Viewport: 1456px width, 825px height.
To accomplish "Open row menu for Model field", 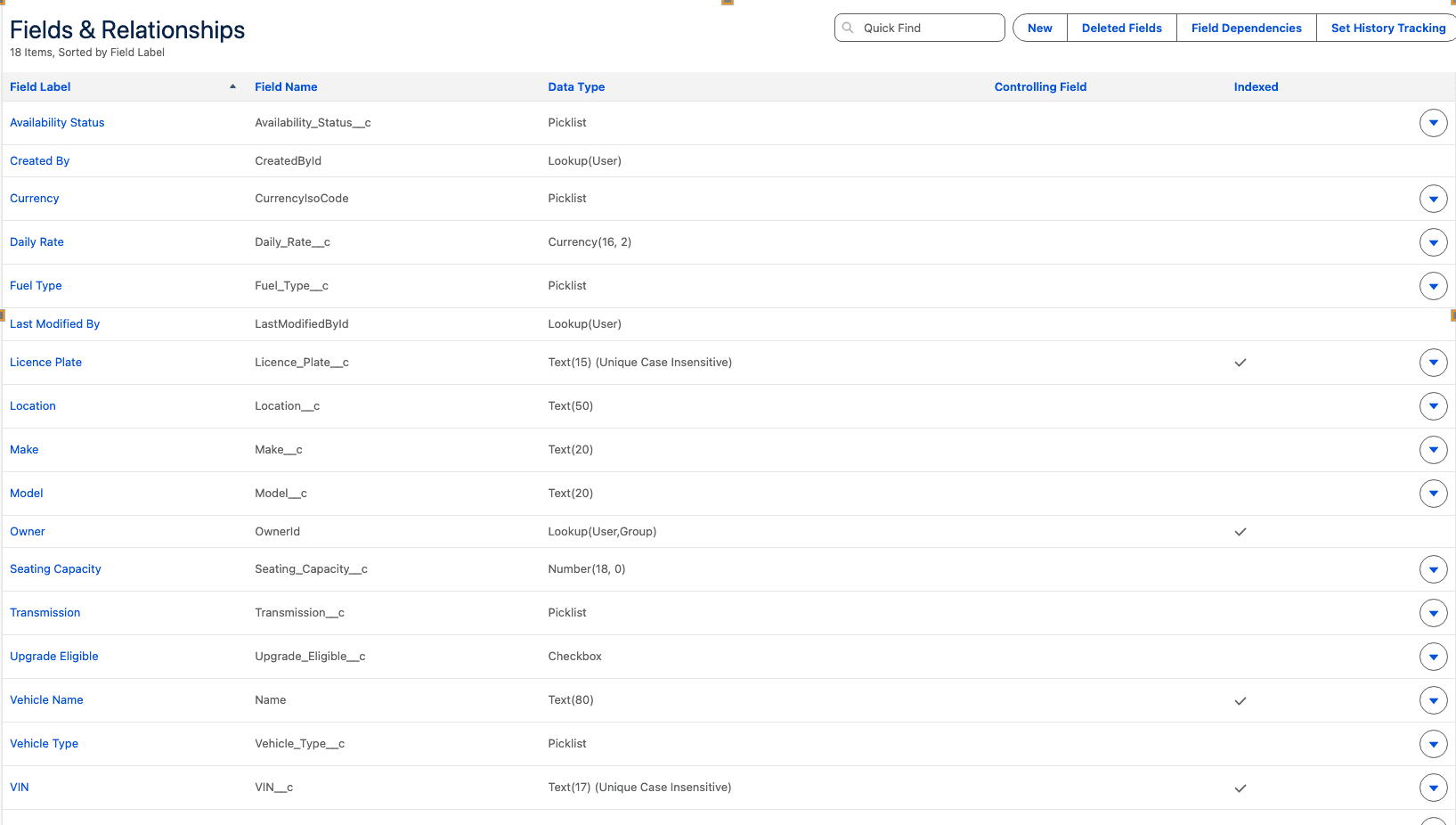I will click(1433, 494).
